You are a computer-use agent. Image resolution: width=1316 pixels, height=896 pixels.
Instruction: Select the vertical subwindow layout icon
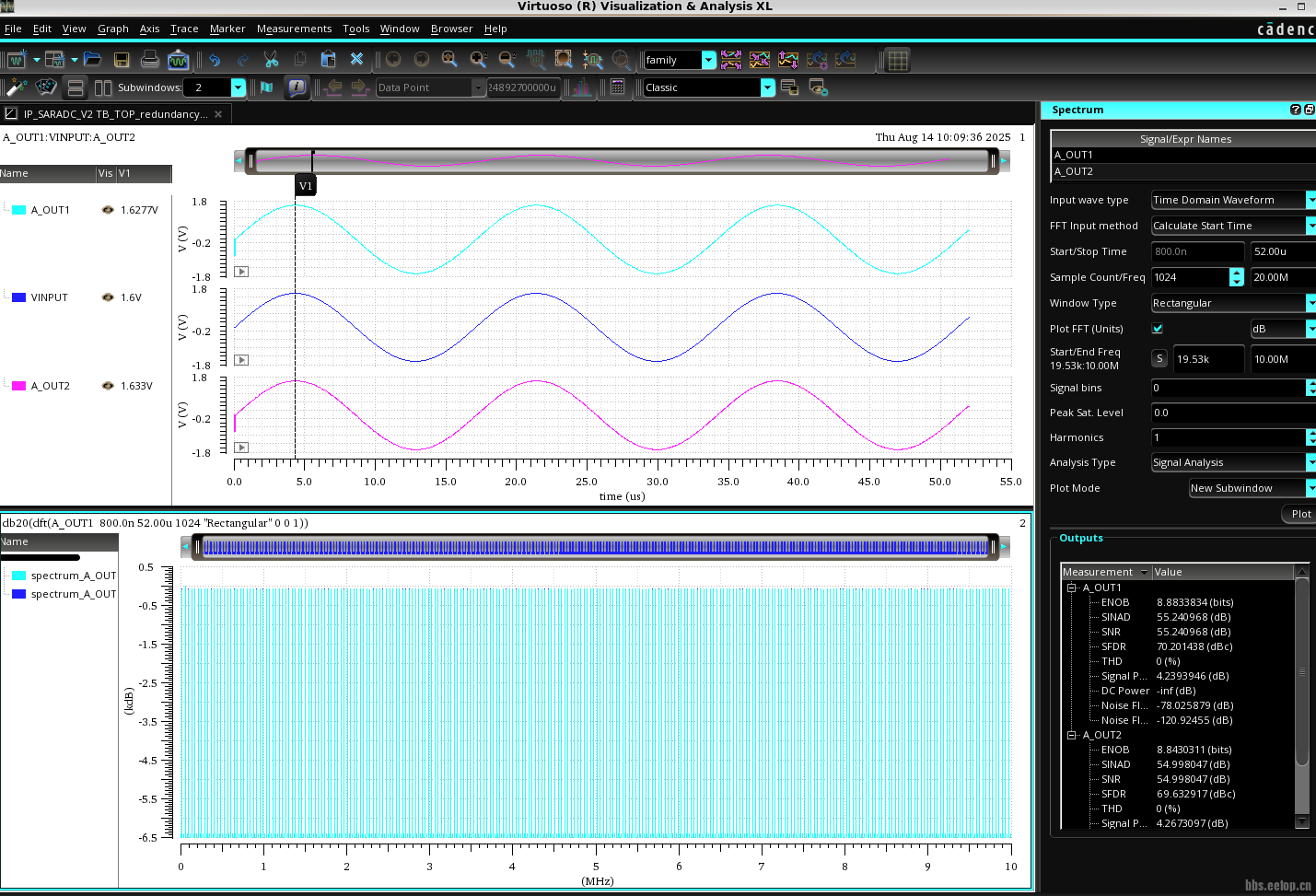point(103,87)
